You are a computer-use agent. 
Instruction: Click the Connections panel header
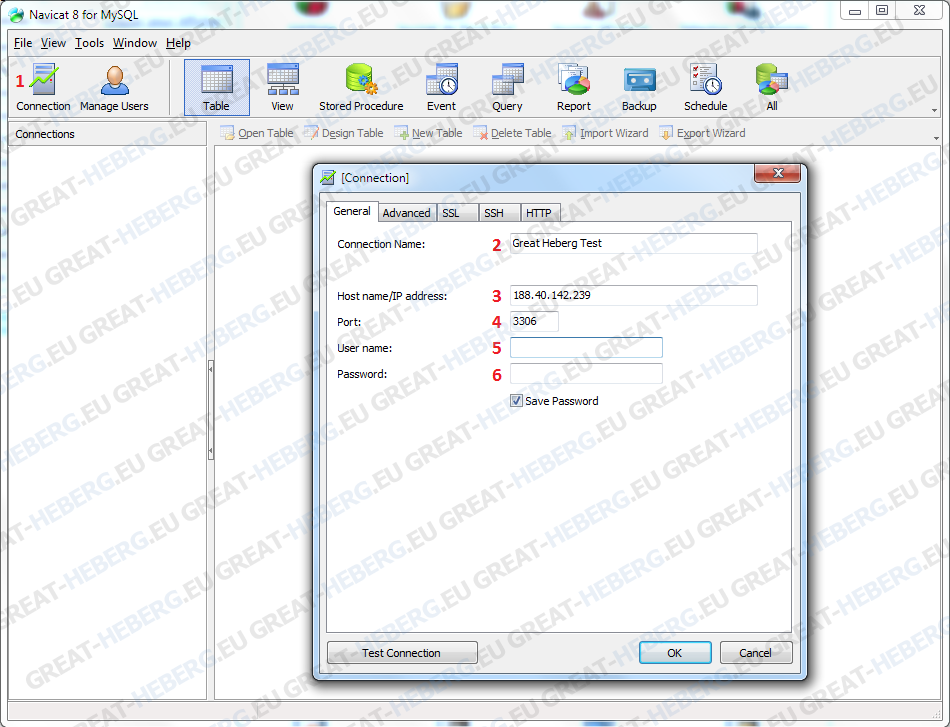pyautogui.click(x=107, y=134)
